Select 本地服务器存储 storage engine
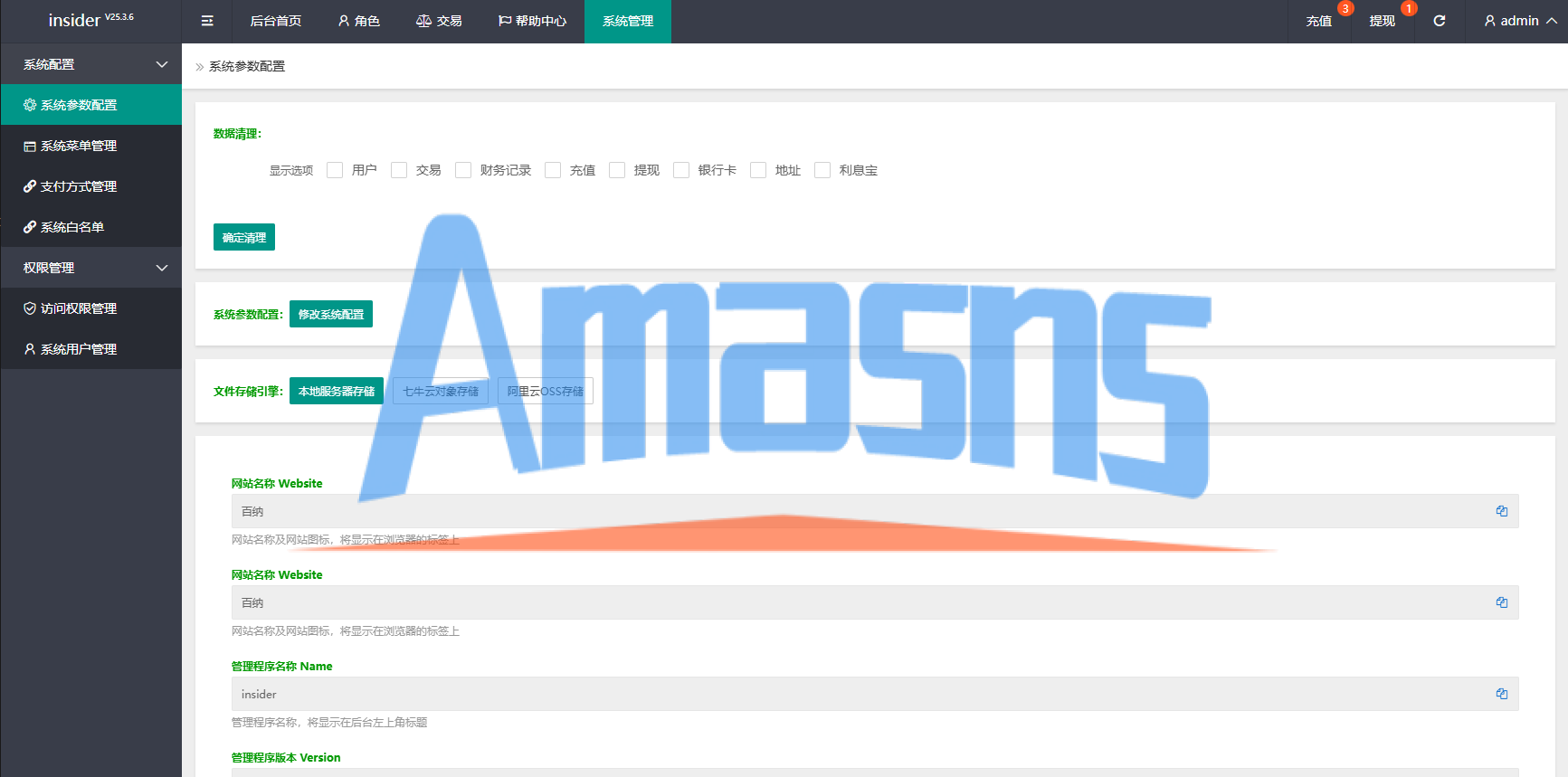1568x777 pixels. point(337,391)
